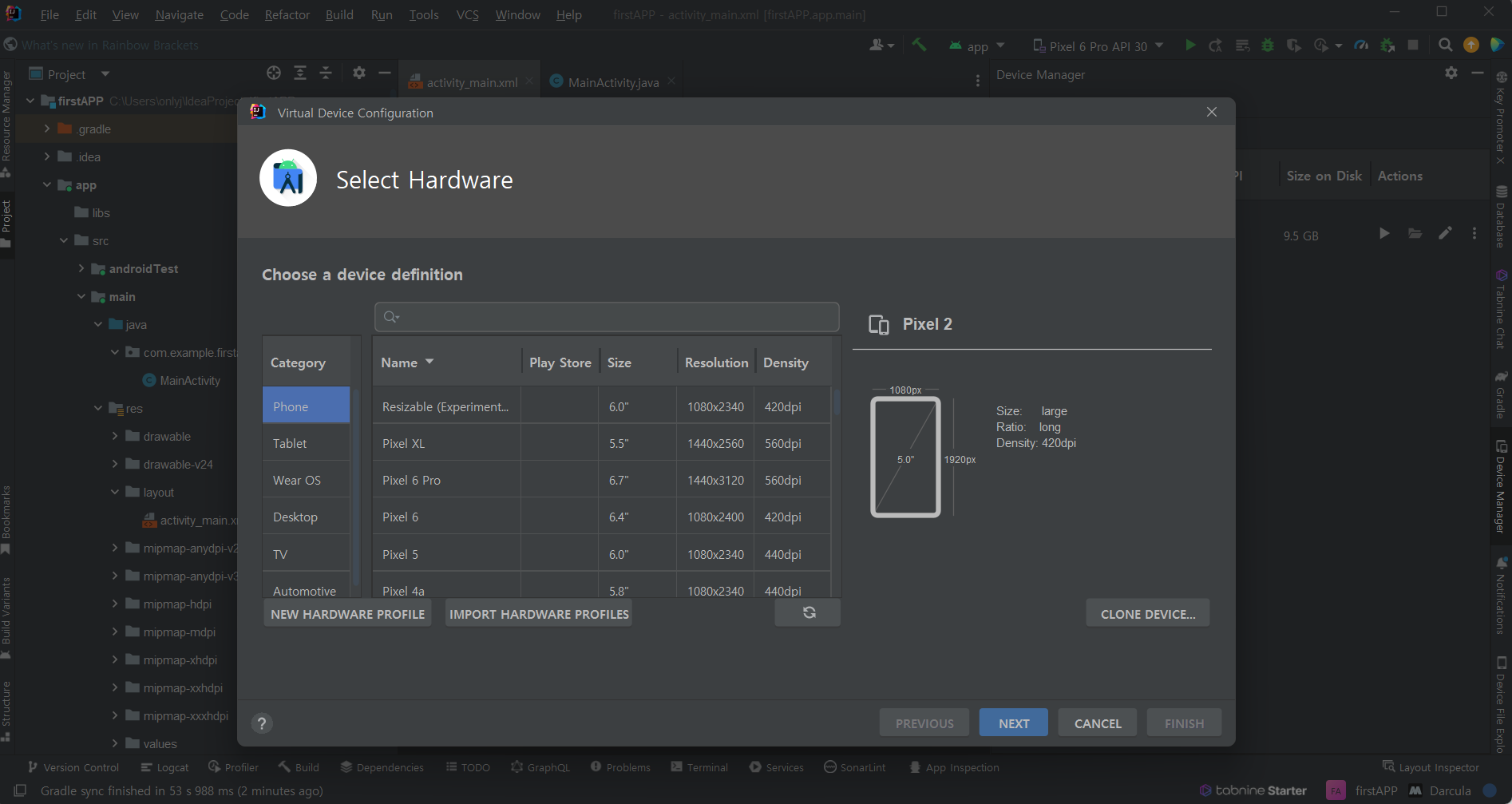Open the Gradle side panel

pyautogui.click(x=1501, y=394)
